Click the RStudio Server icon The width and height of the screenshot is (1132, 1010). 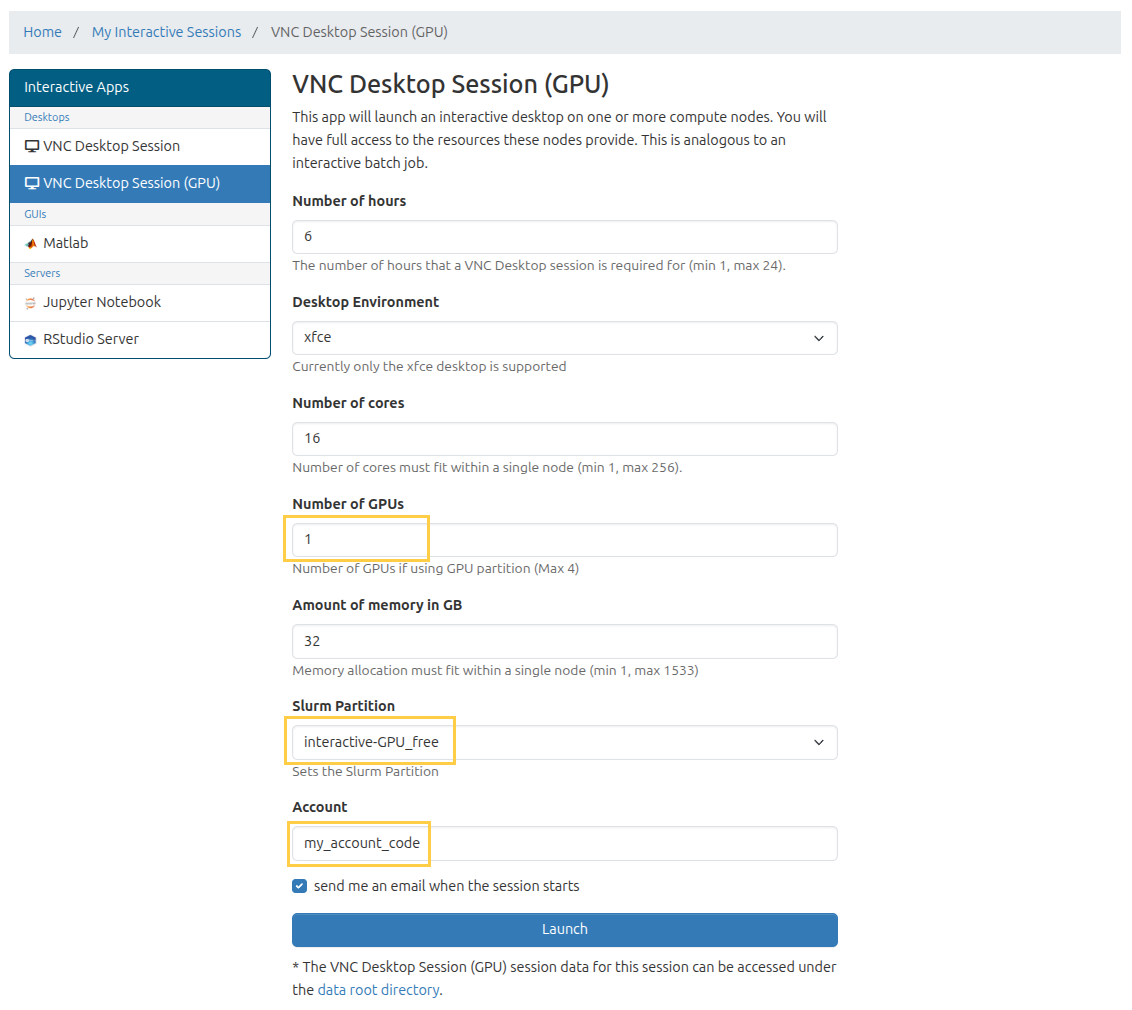point(31,340)
